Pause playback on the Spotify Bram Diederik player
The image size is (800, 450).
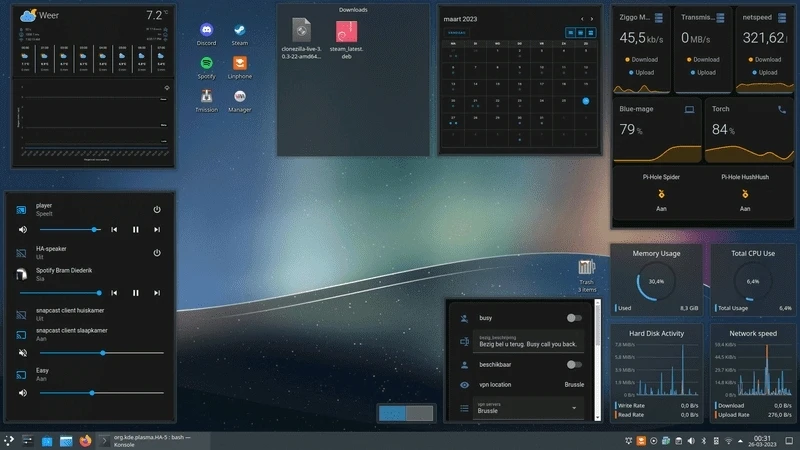(136, 293)
